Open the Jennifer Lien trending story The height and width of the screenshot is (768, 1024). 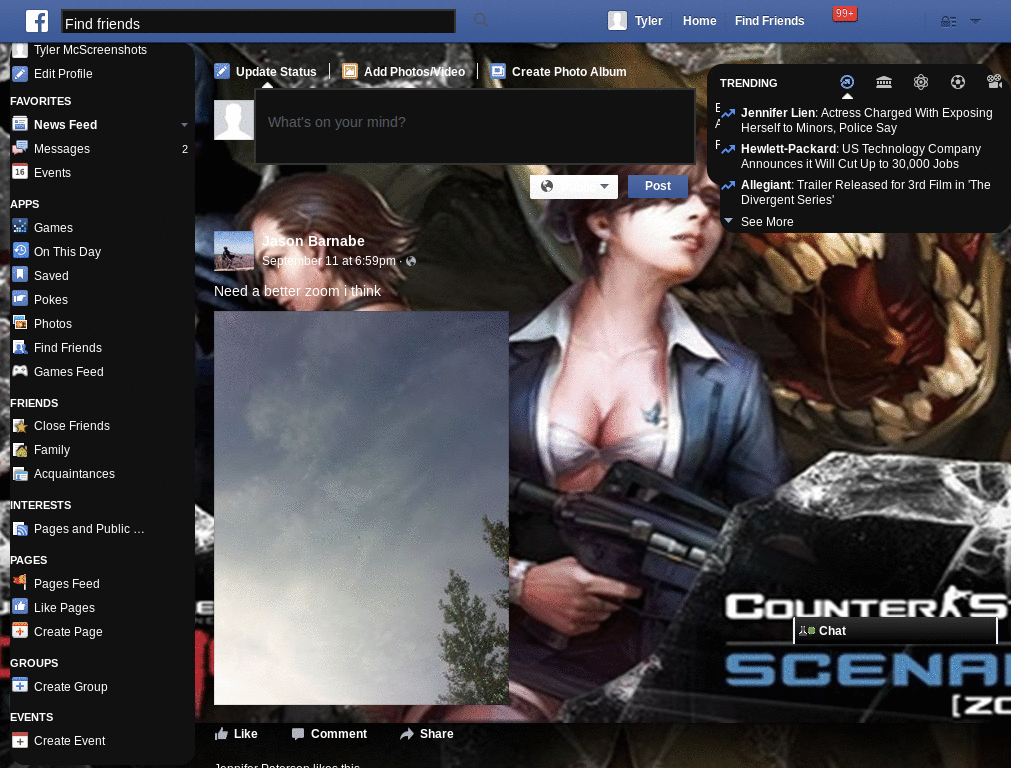click(x=867, y=120)
